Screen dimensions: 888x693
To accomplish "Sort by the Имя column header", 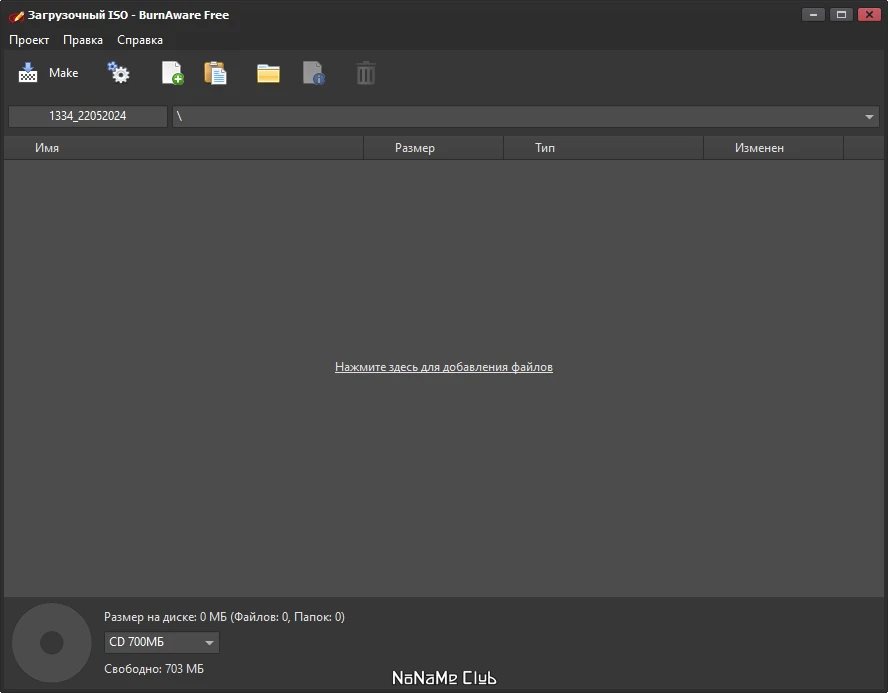I will click(x=183, y=148).
